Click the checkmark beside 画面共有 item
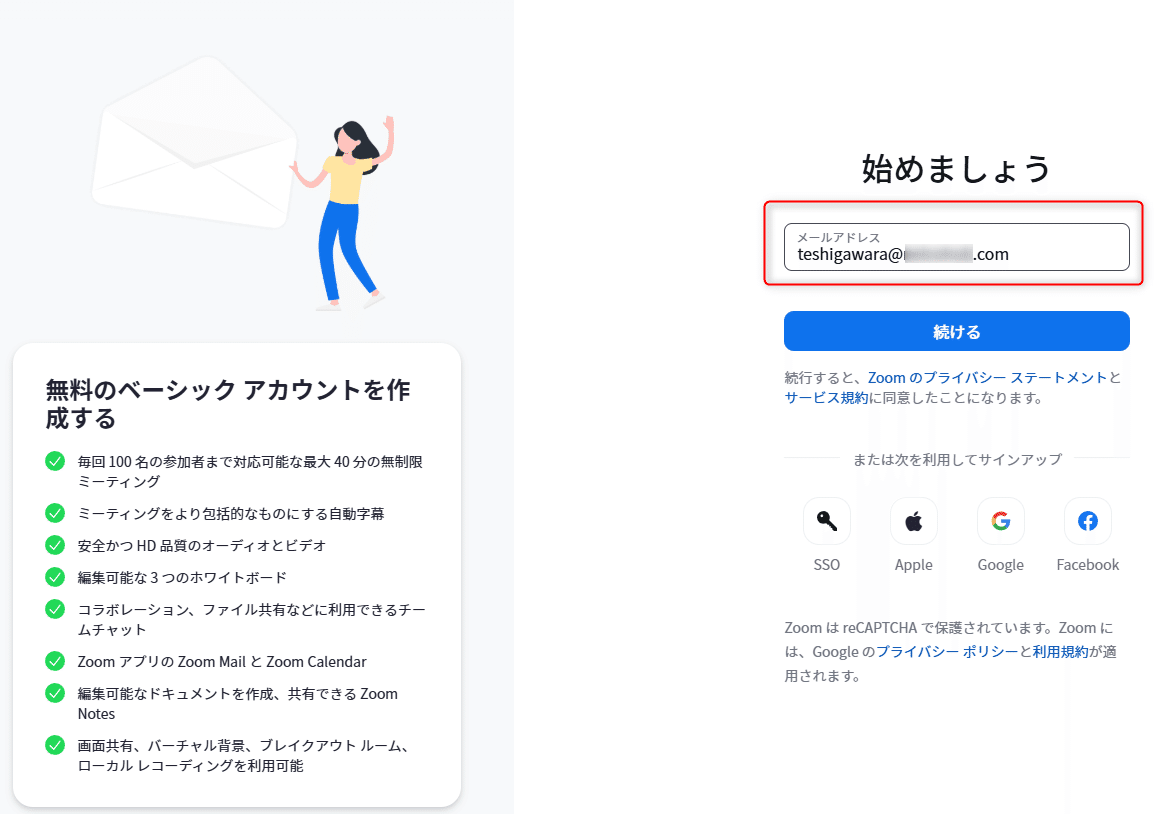Viewport: 1162px width, 814px height. (x=55, y=745)
